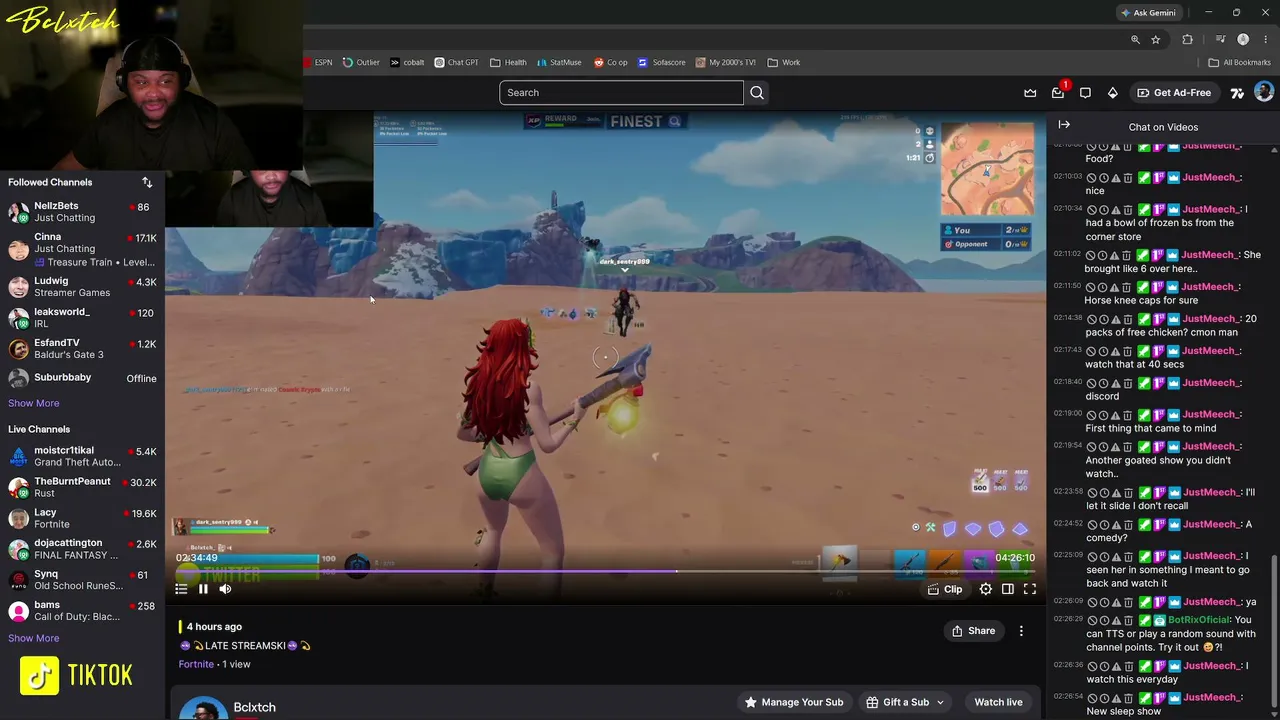Jump to chat timestamp 02:26:54
The width and height of the screenshot is (1280, 720).
coord(1068,697)
